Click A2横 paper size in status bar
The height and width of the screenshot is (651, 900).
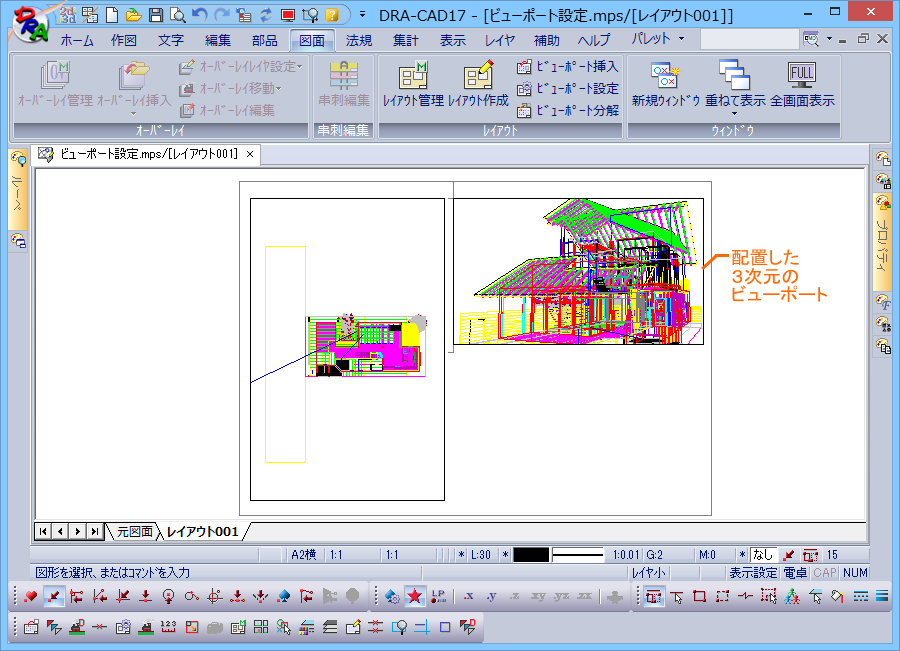304,555
